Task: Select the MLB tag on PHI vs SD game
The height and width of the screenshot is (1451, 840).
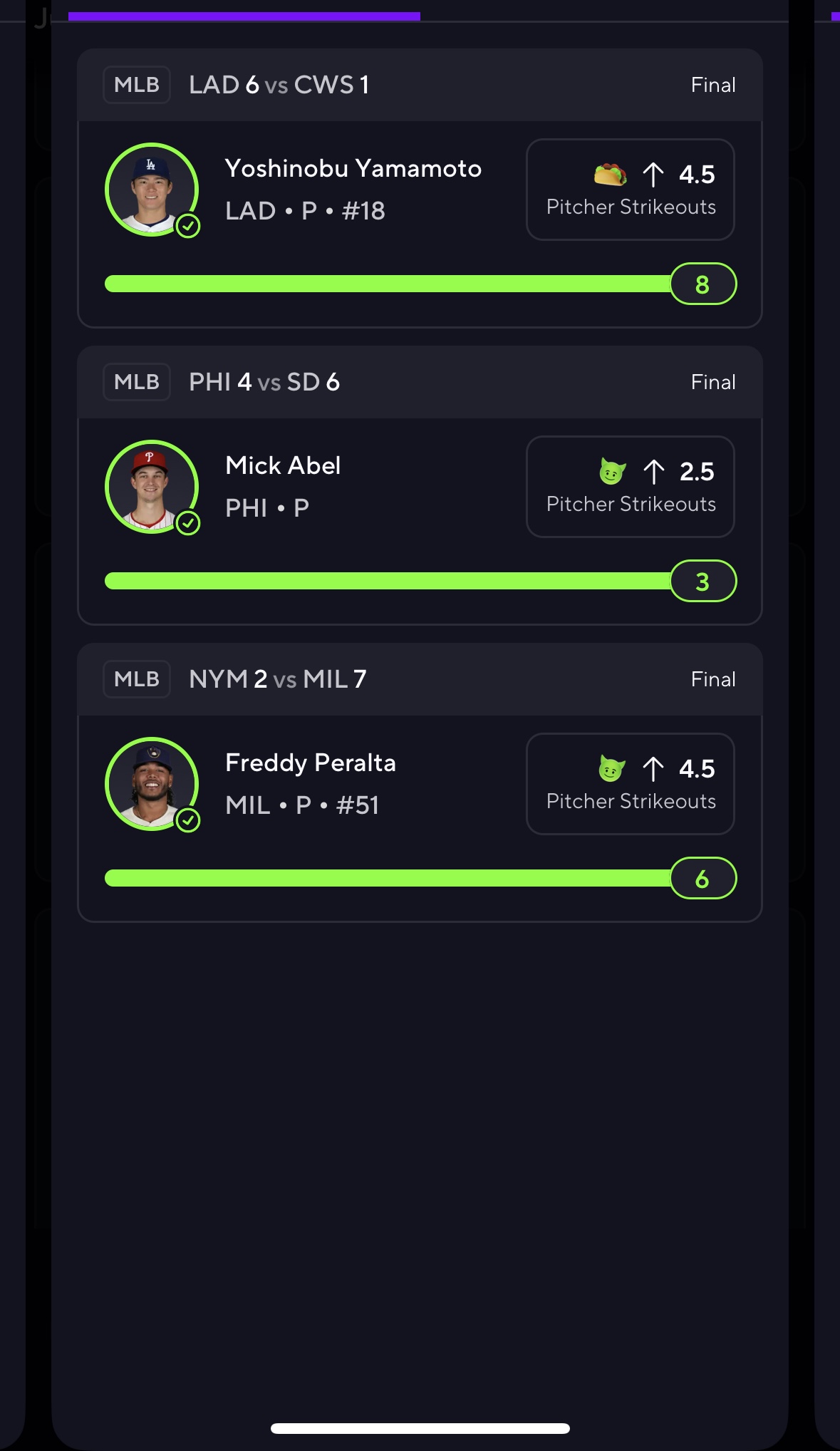Action: (137, 382)
